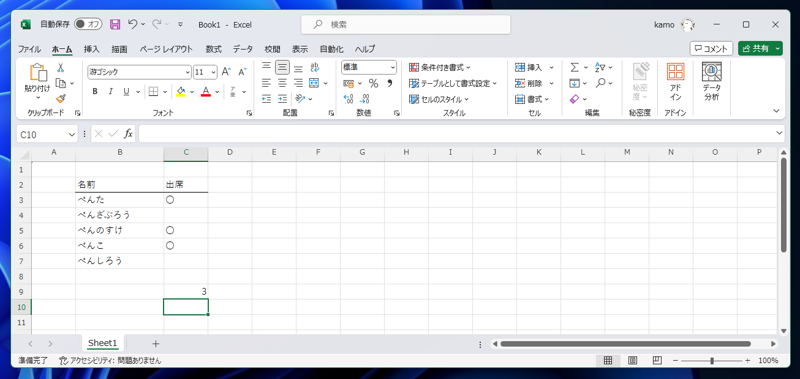The width and height of the screenshot is (800, 379).
Task: Click the Increase Indent icon
Action: click(282, 98)
